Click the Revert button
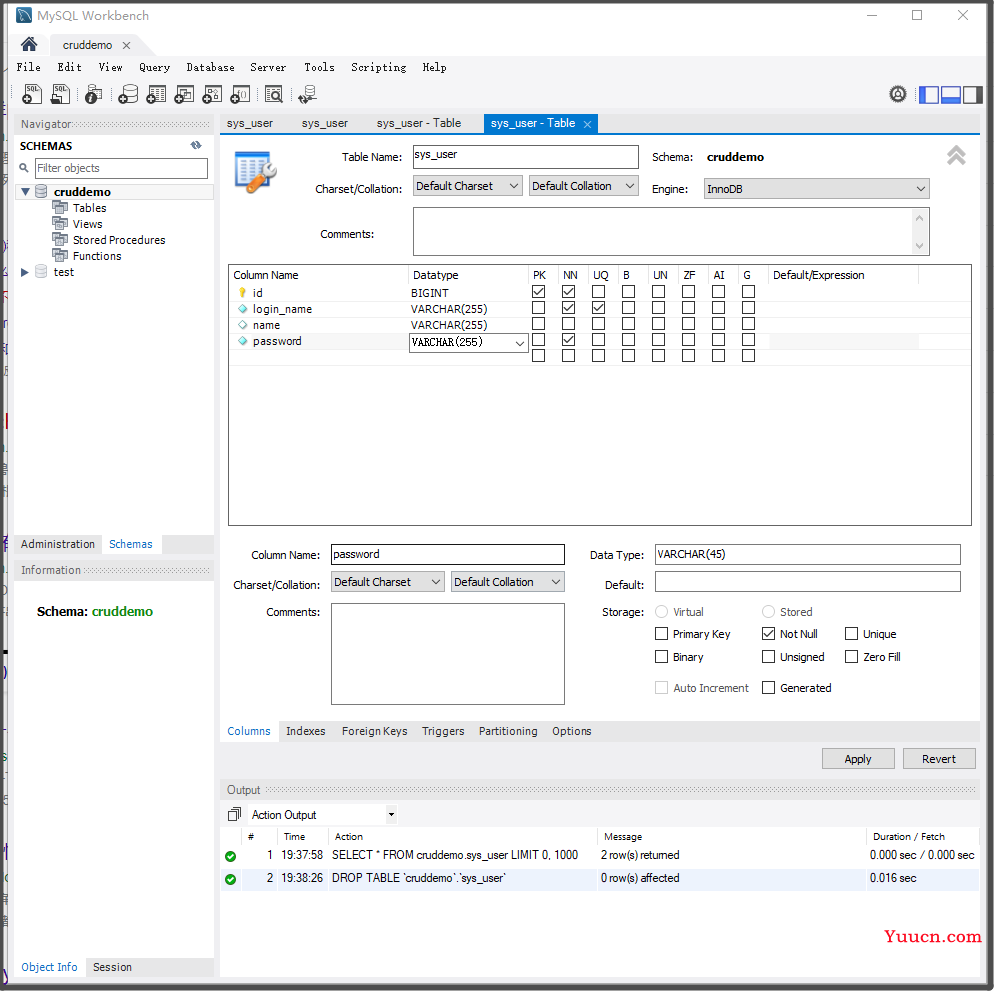This screenshot has width=994, height=991. point(939,758)
